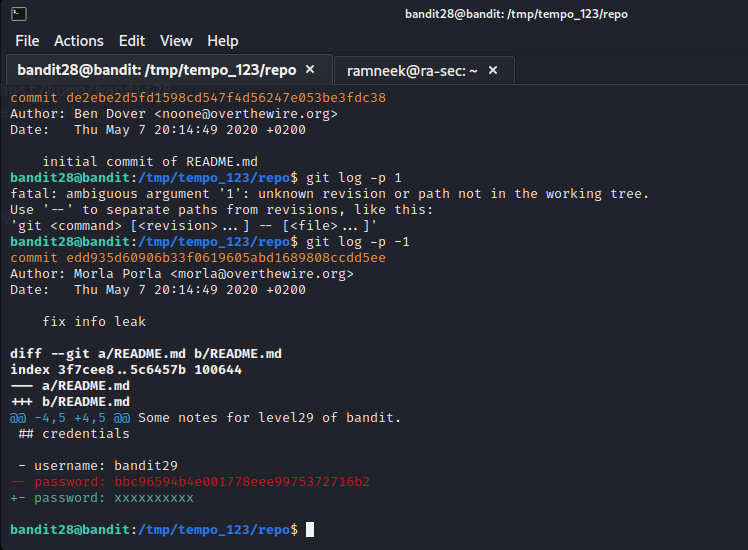Open the Help menu
Screen dimensions: 748x550
(223, 41)
